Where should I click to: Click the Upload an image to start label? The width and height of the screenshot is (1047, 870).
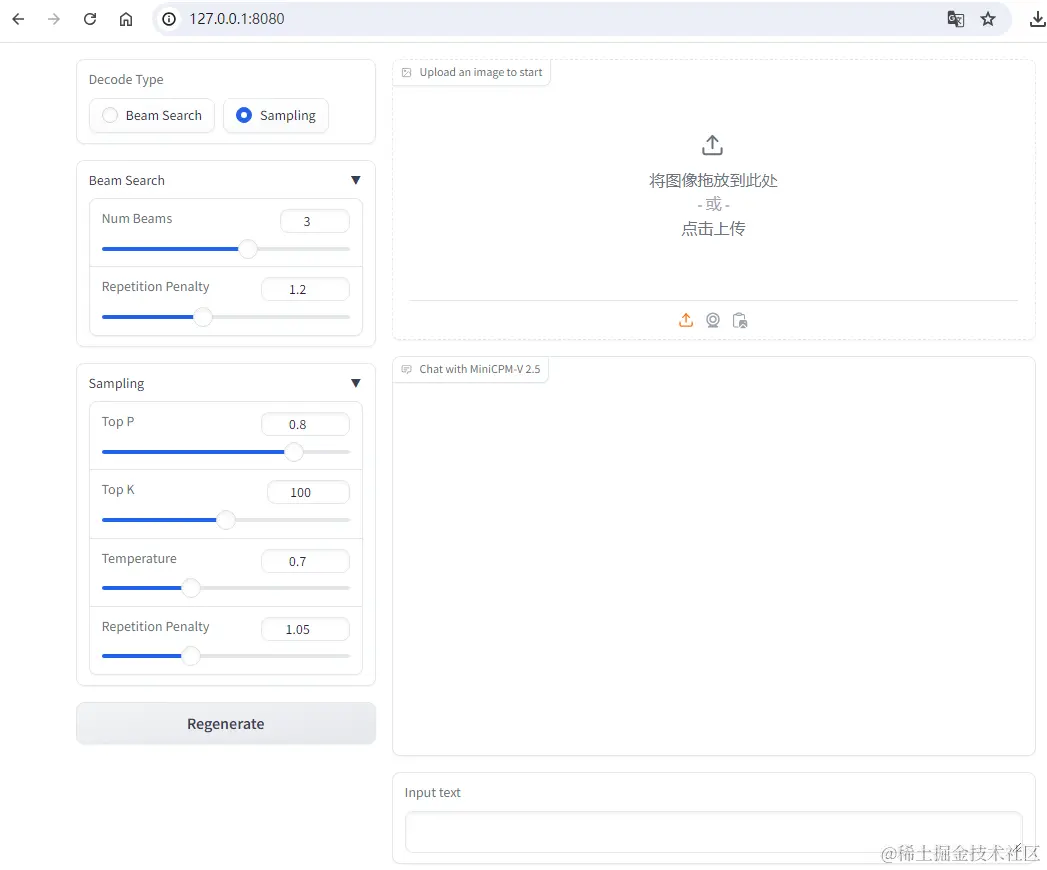coord(481,72)
